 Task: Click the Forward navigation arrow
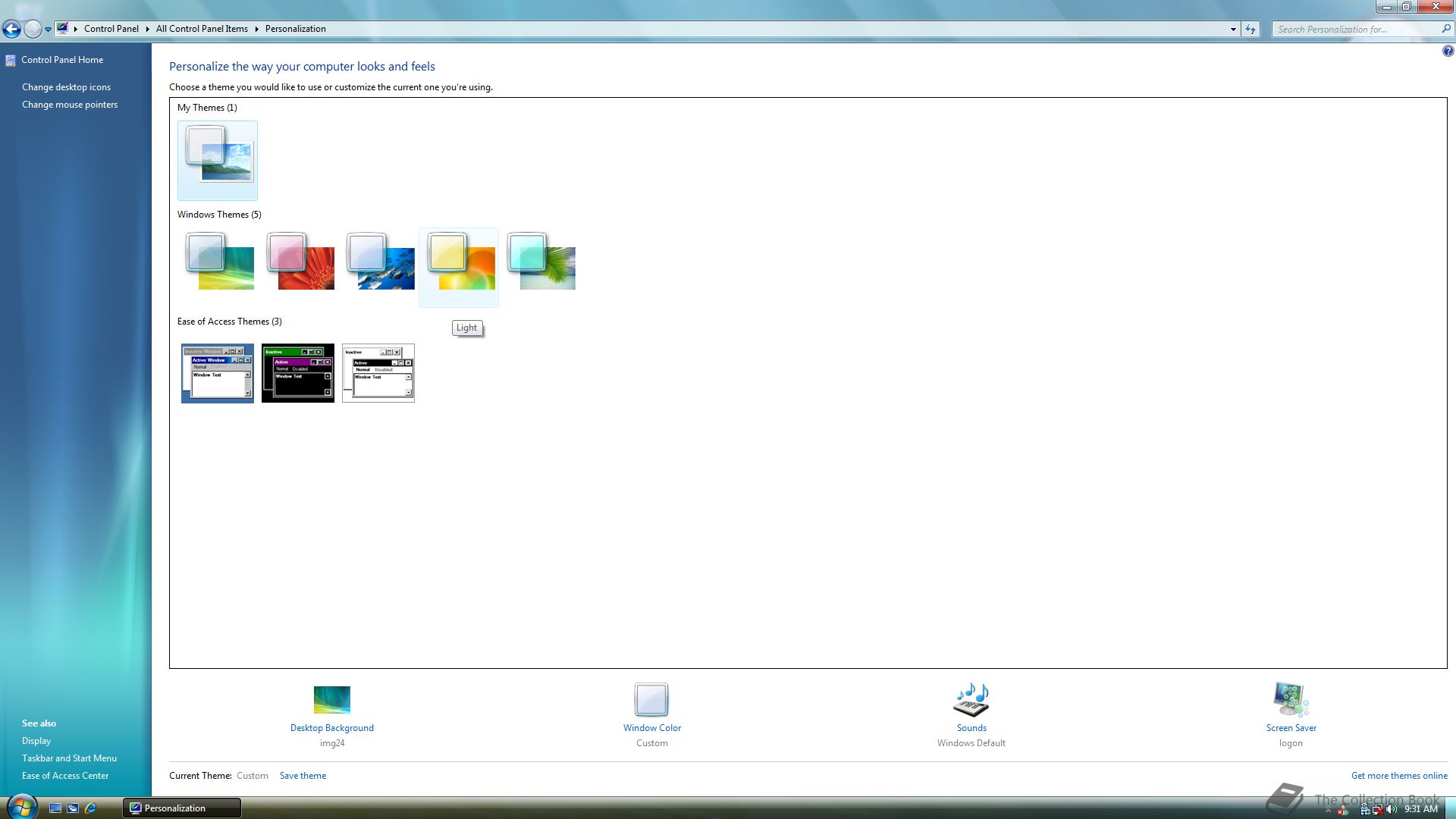pos(33,29)
